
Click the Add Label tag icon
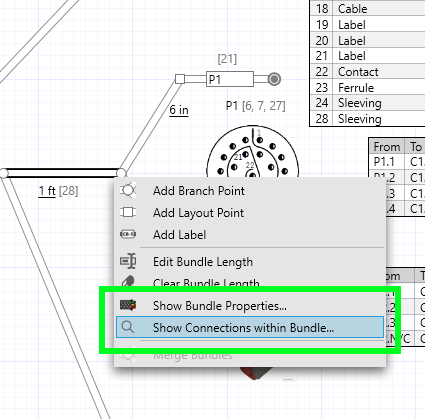point(128,234)
